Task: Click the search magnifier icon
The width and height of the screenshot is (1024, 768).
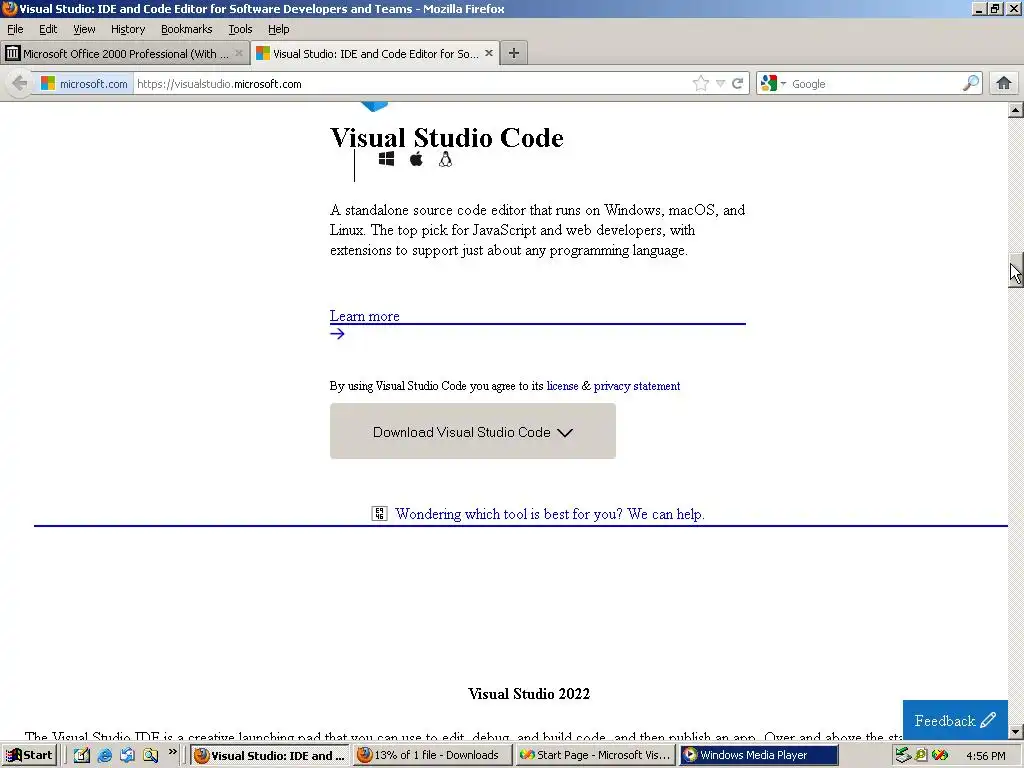Action: pos(971,84)
